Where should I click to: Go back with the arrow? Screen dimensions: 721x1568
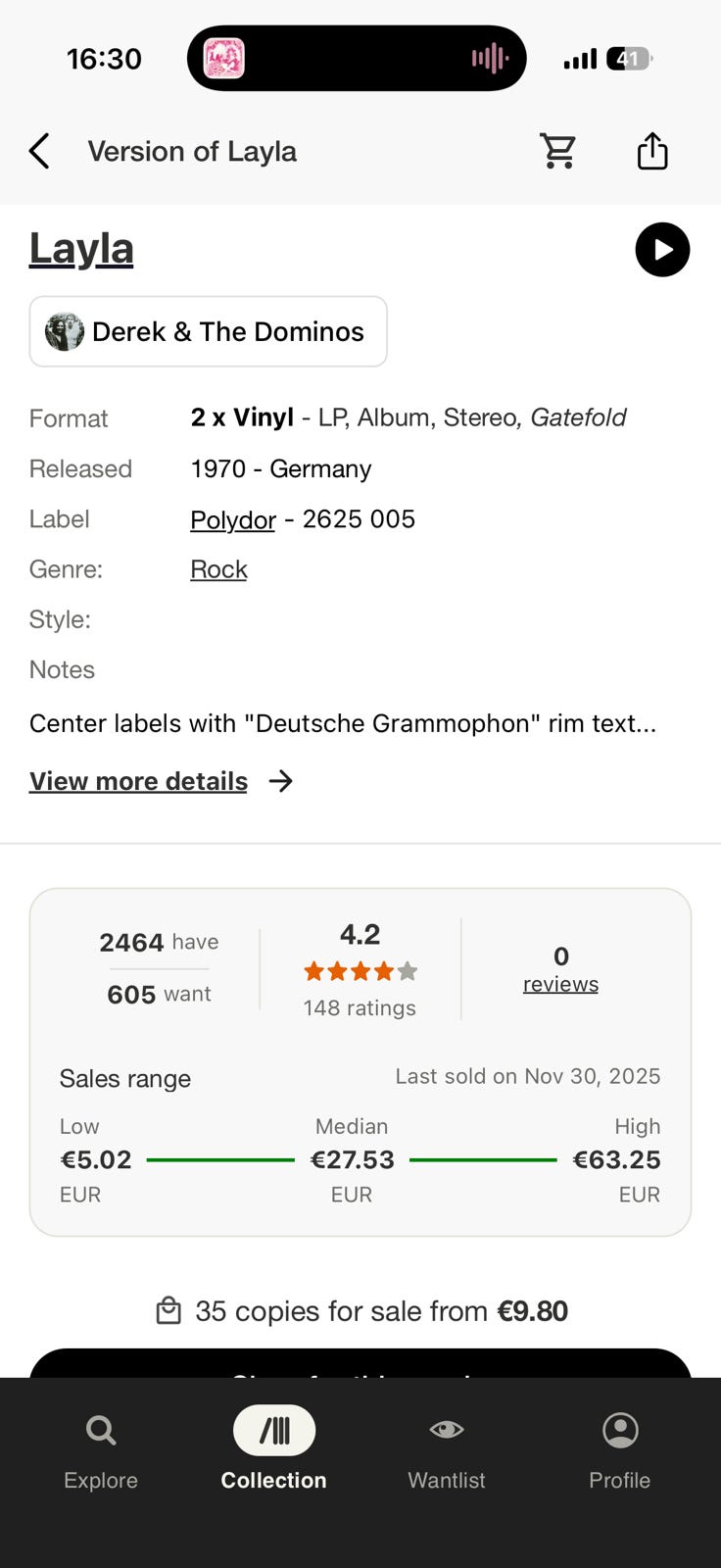click(x=38, y=151)
